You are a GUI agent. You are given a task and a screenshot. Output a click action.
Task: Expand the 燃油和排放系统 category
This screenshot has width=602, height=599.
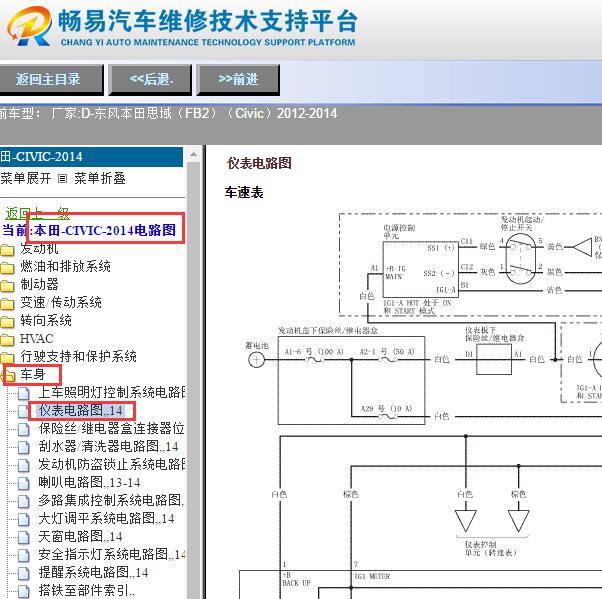65,266
